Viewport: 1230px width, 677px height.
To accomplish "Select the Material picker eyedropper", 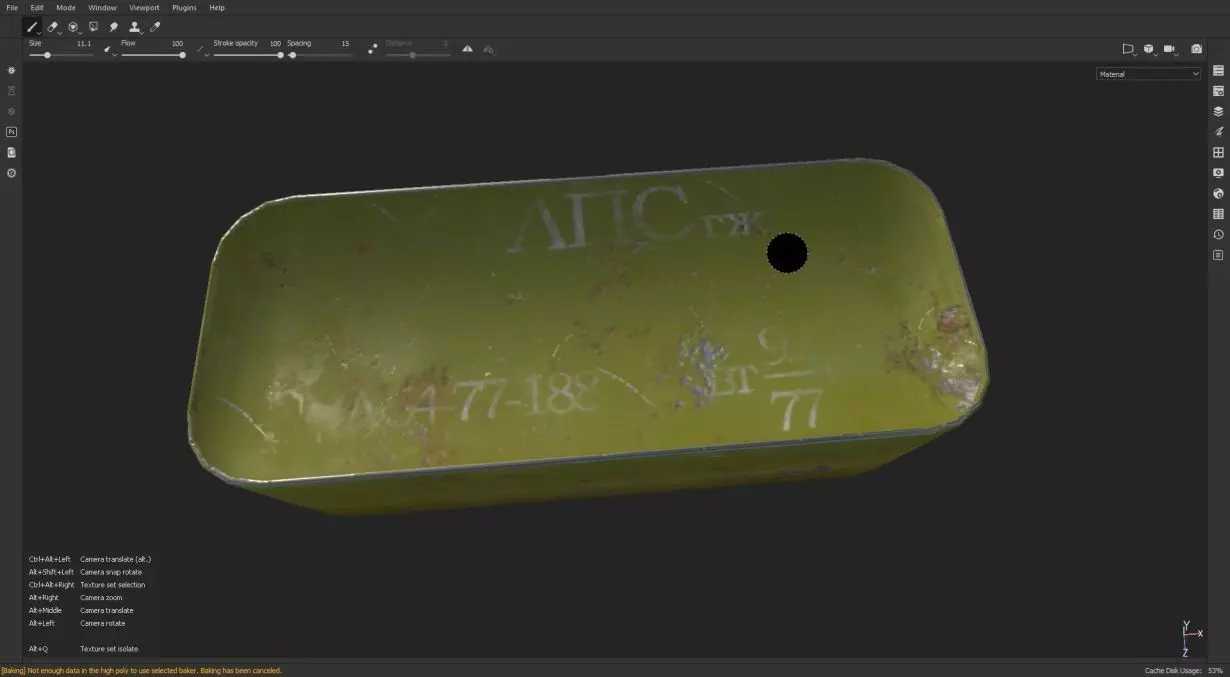I will point(155,27).
